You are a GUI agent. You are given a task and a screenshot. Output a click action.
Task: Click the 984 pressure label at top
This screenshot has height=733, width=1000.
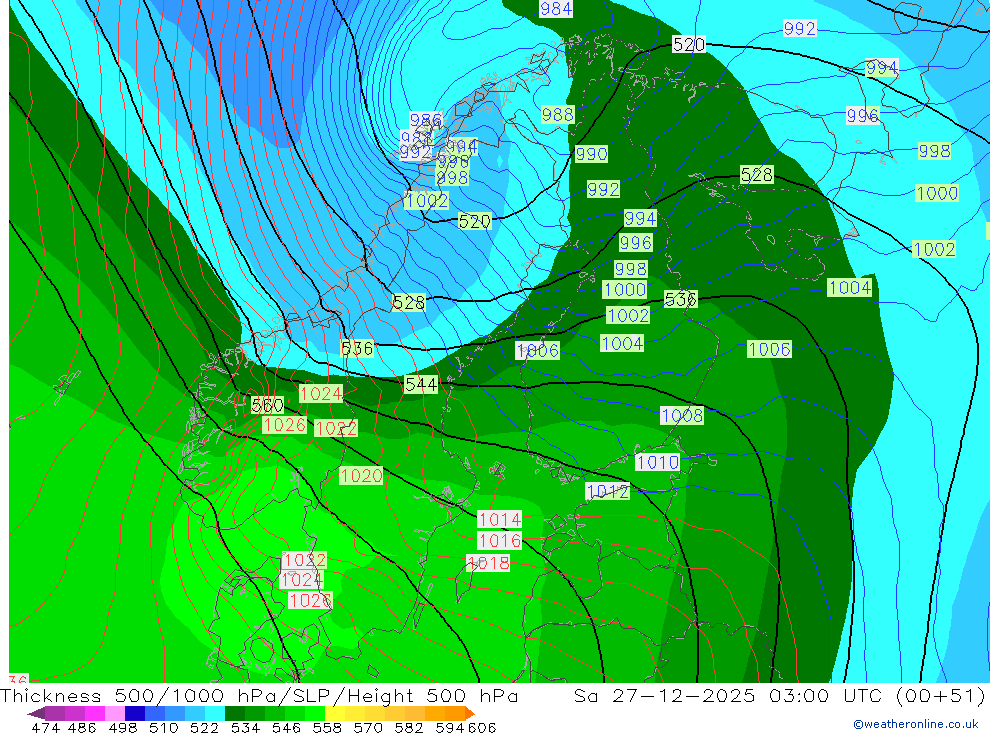coord(555,9)
